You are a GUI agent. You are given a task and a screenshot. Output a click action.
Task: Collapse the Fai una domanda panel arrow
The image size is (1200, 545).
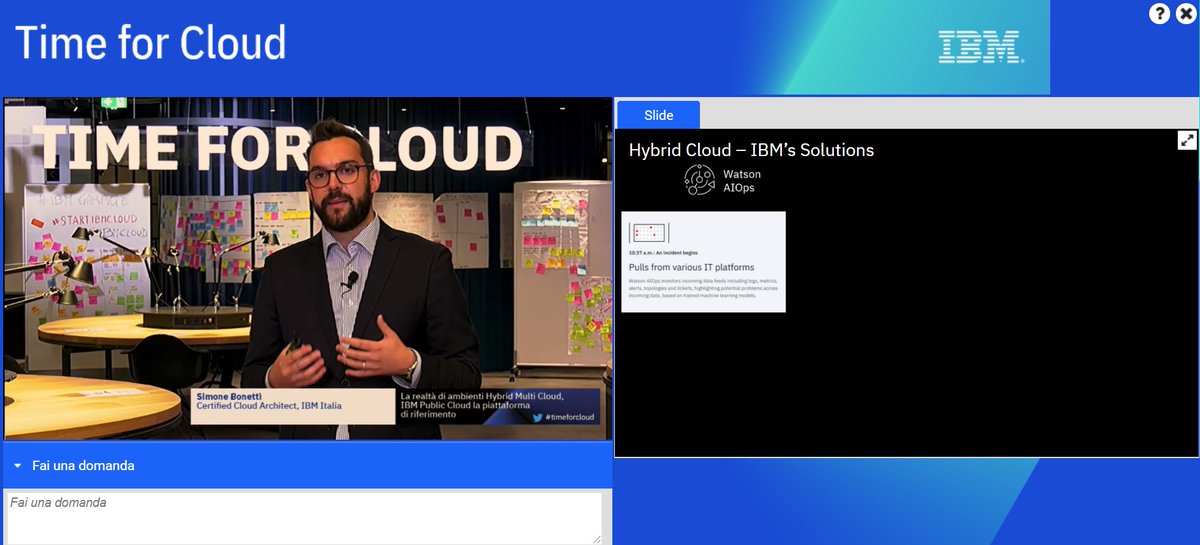click(18, 466)
